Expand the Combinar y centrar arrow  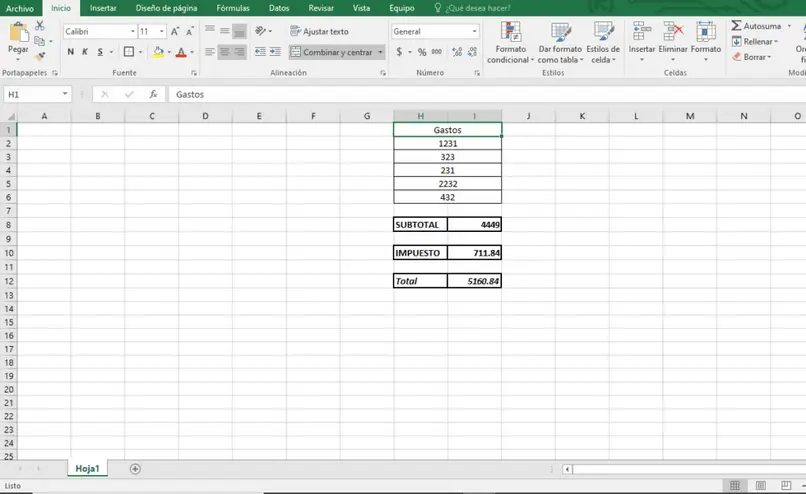(x=380, y=52)
